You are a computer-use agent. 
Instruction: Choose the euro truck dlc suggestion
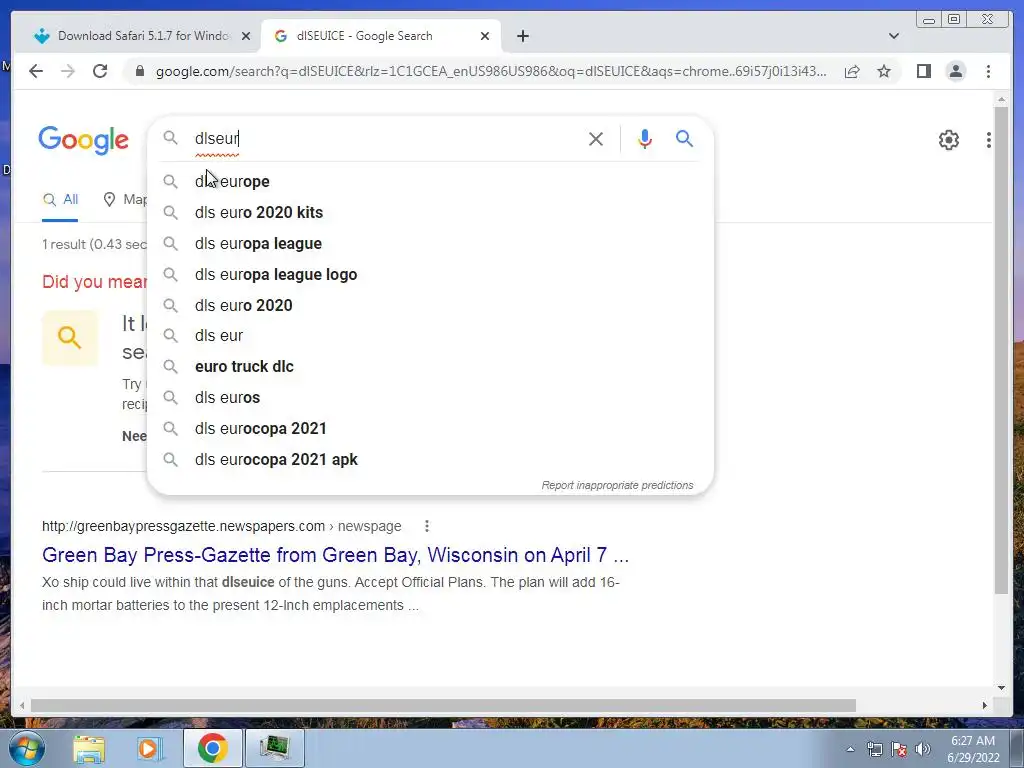pos(431,366)
